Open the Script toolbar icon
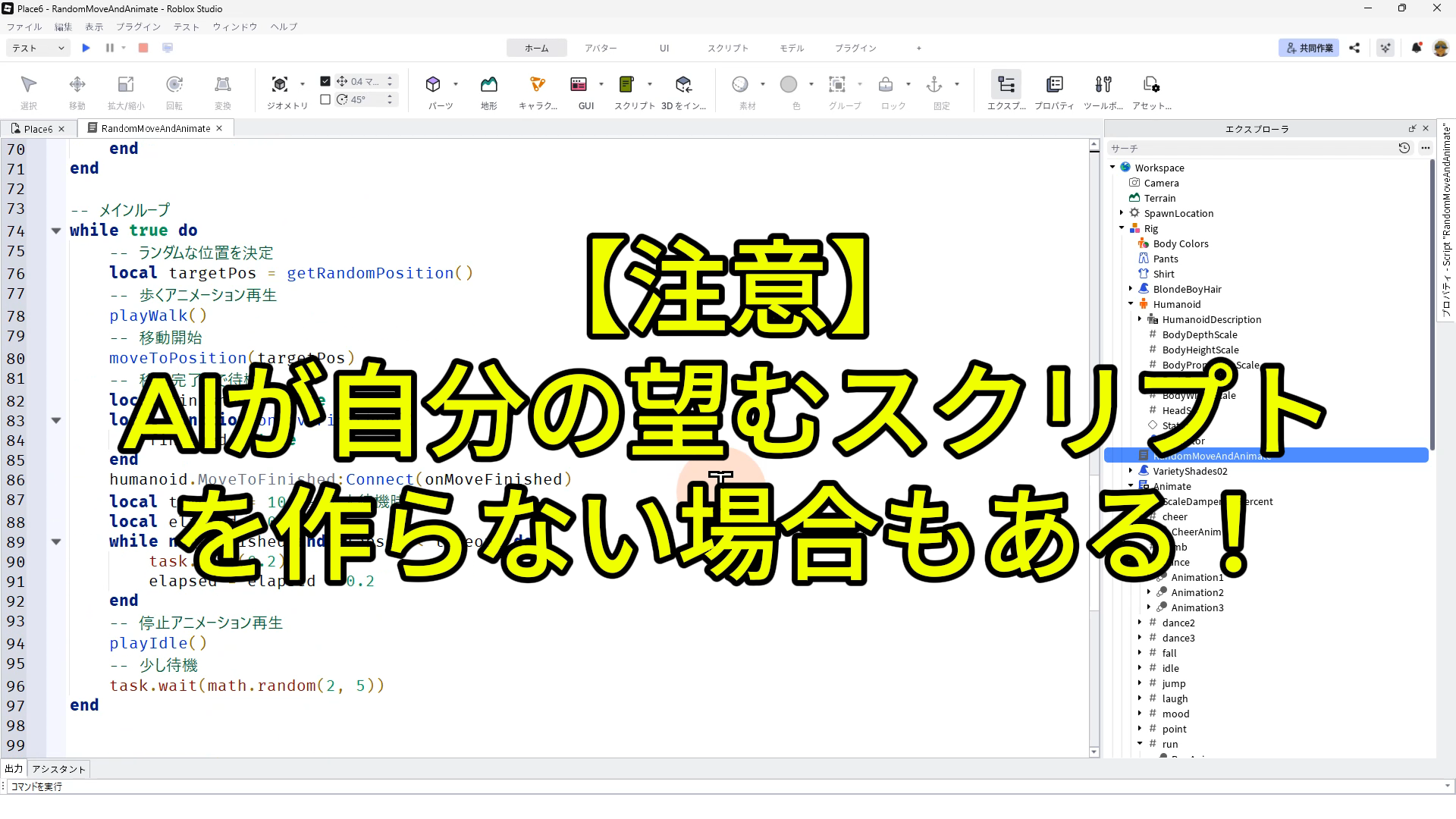 (x=626, y=84)
